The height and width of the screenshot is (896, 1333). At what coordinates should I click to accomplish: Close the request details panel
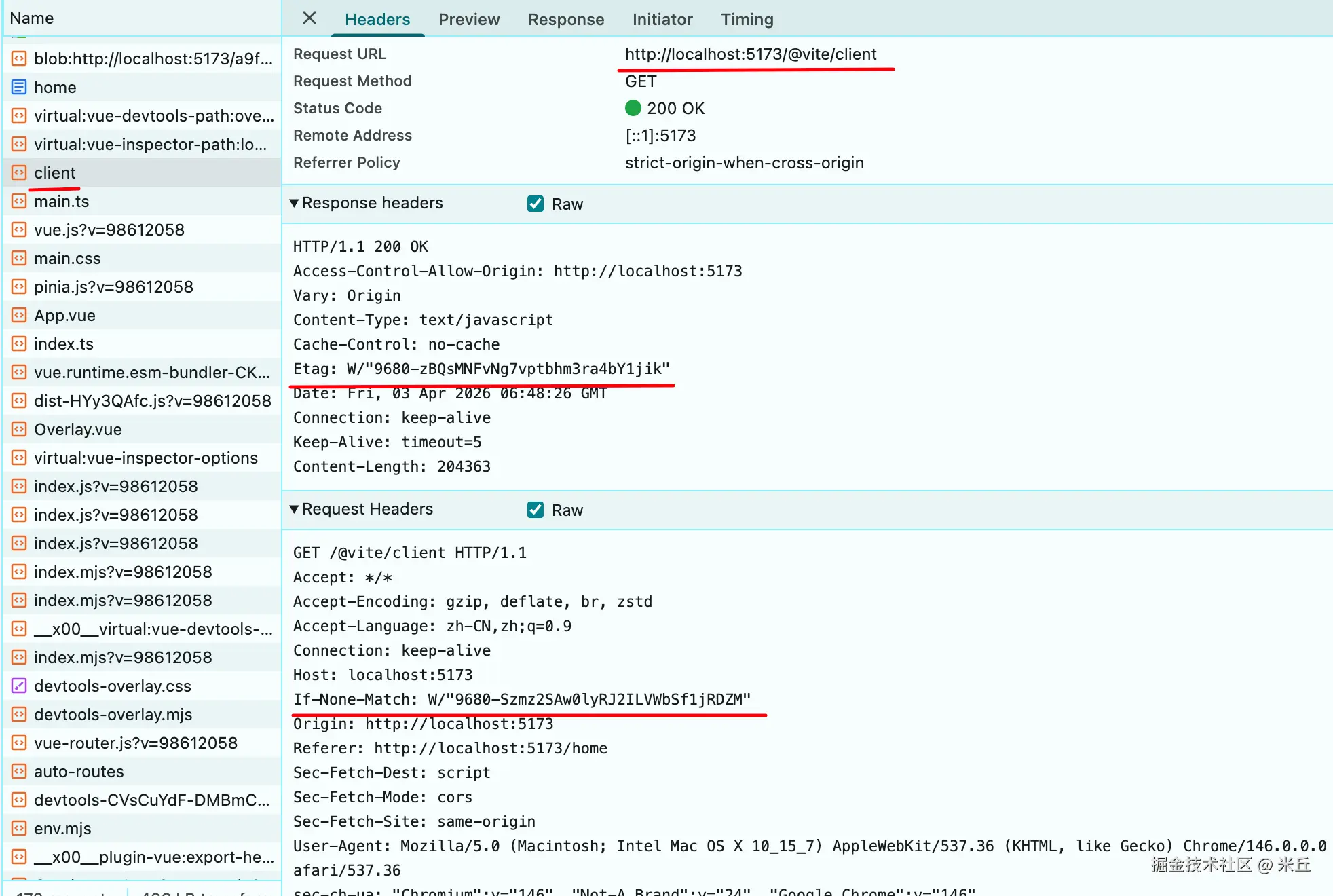309,18
